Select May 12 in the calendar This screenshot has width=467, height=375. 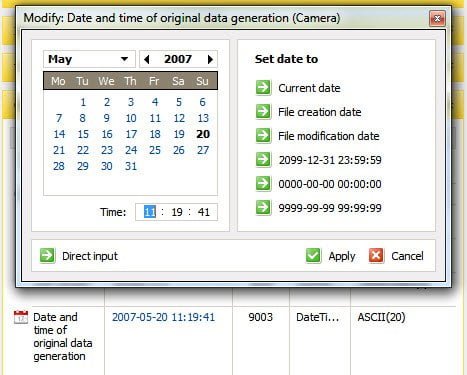(179, 118)
